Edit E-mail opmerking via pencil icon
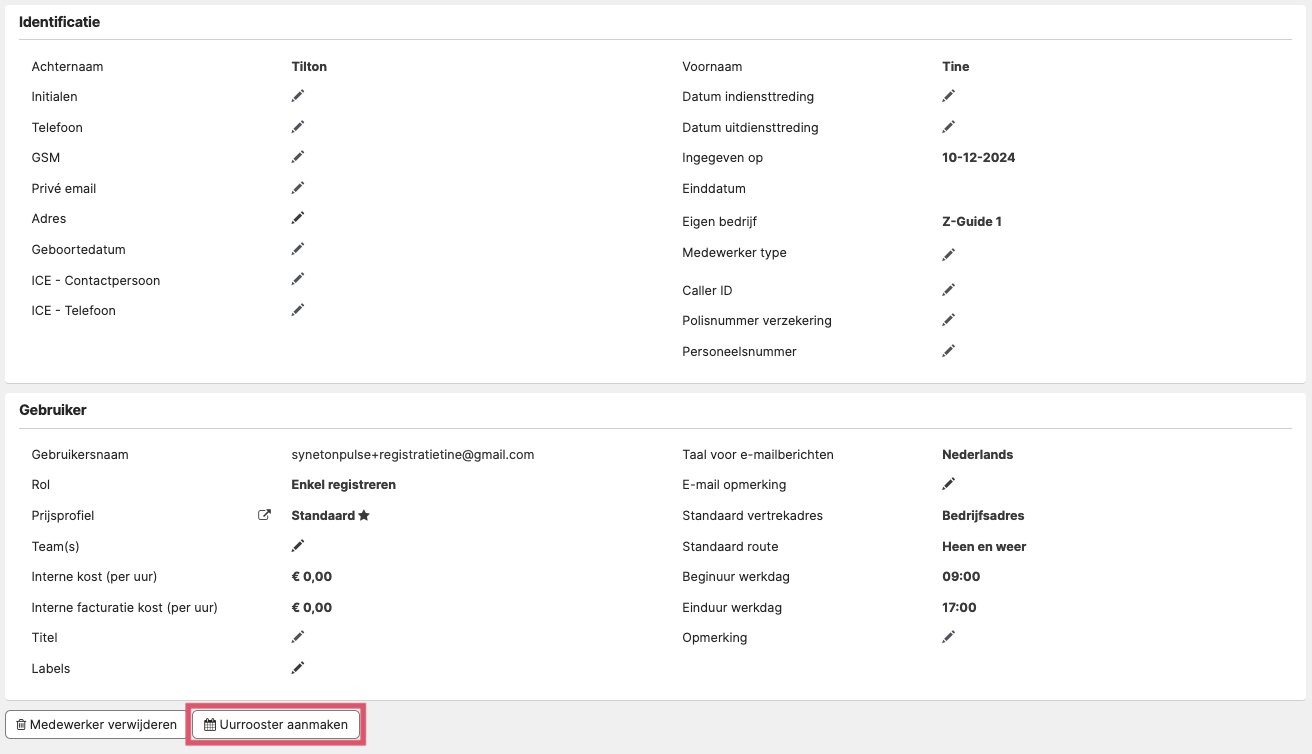This screenshot has width=1312, height=754. (x=949, y=484)
